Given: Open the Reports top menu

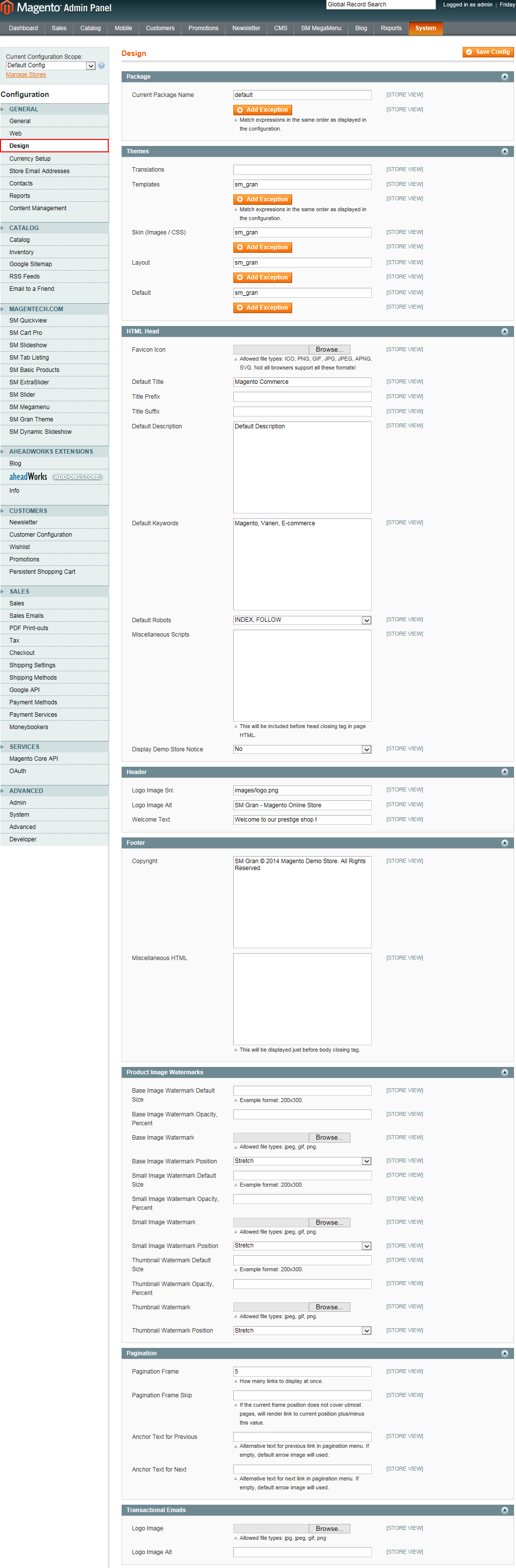Looking at the screenshot, I should pyautogui.click(x=391, y=29).
